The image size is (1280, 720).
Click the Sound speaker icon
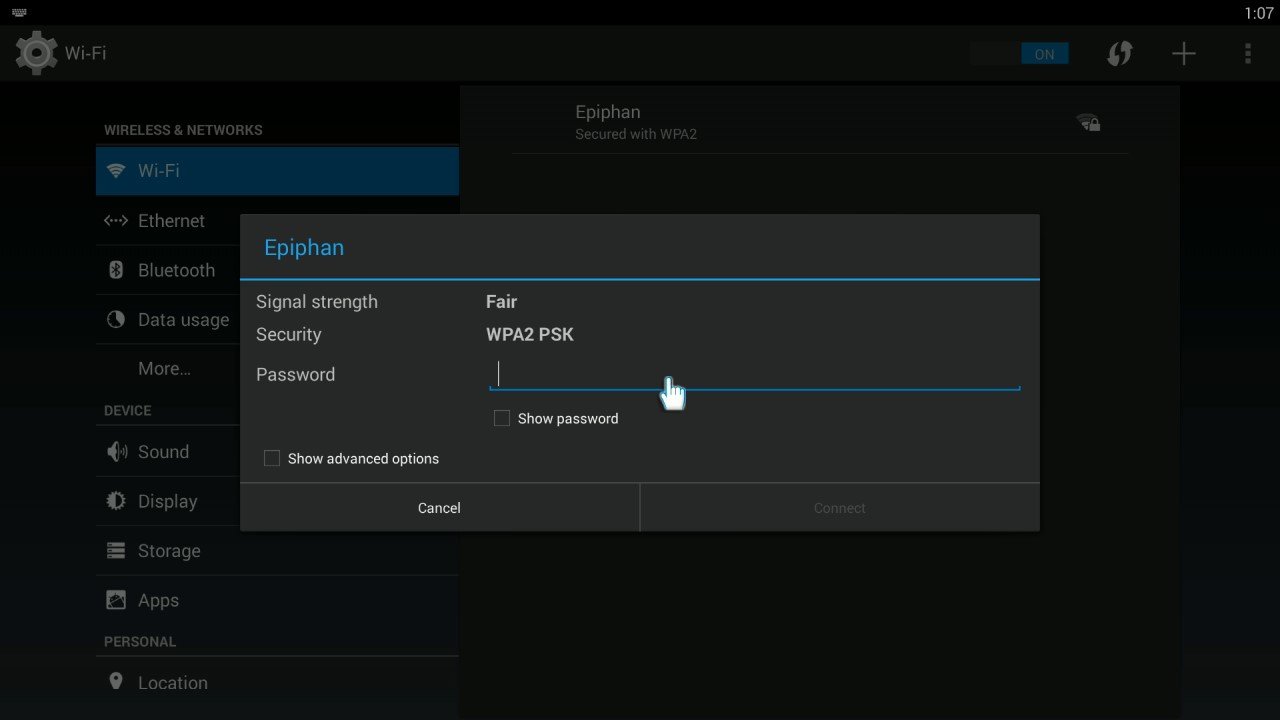pyautogui.click(x=117, y=452)
